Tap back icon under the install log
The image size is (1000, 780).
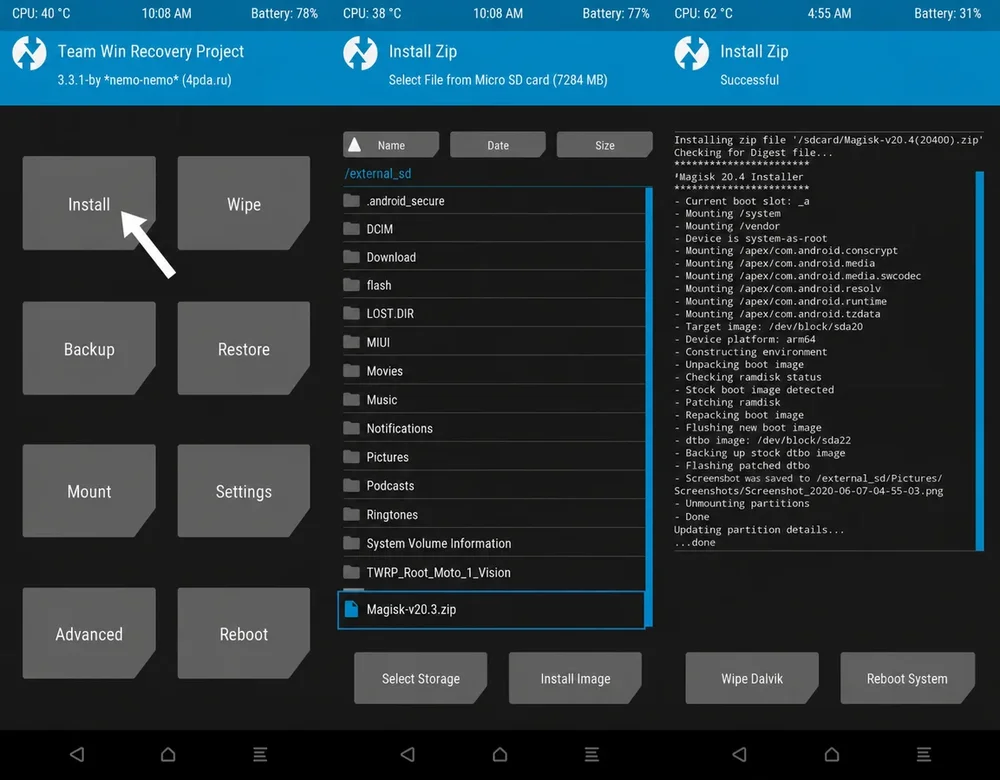tap(740, 754)
